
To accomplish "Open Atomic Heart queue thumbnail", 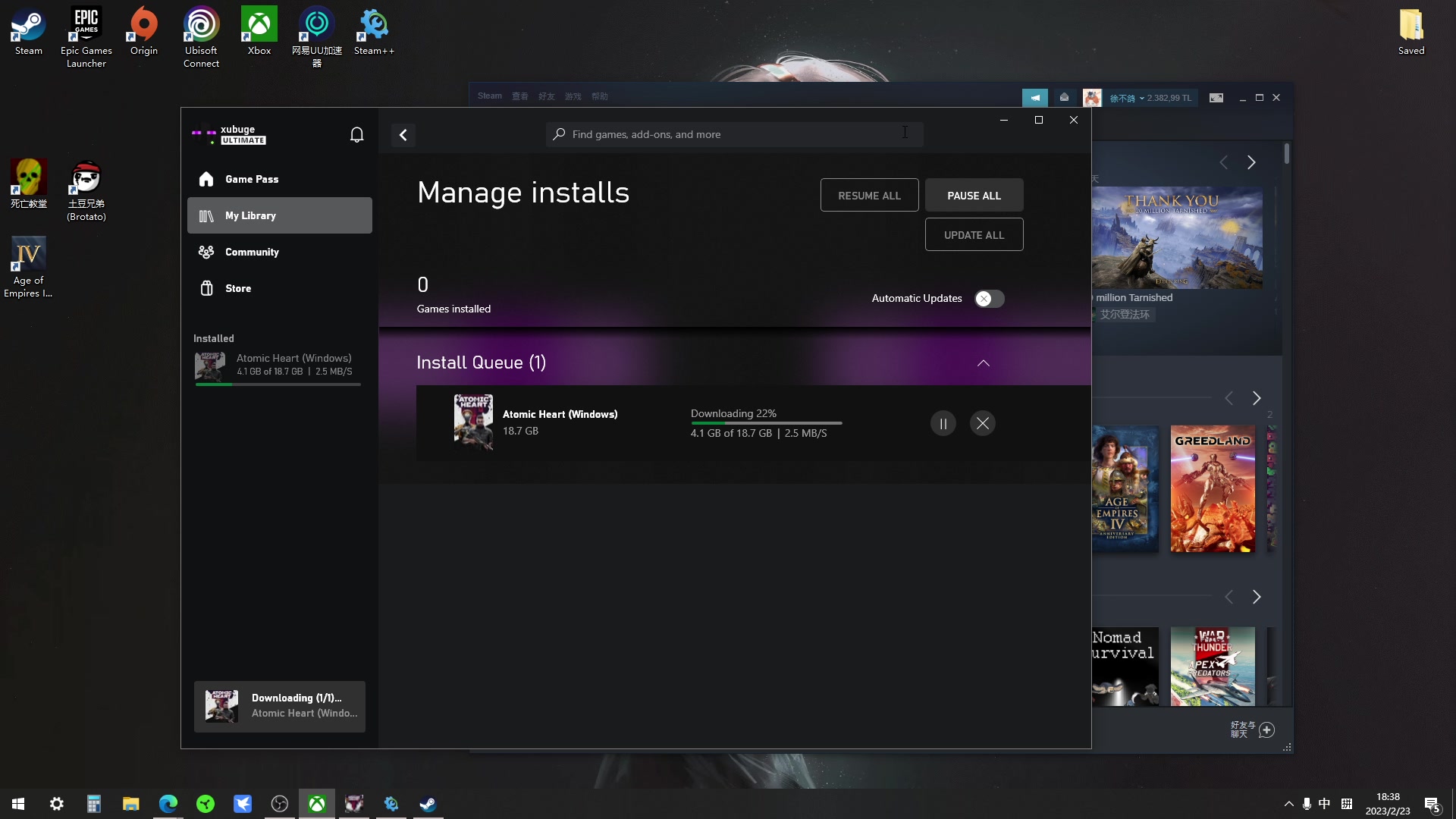I will point(473,422).
